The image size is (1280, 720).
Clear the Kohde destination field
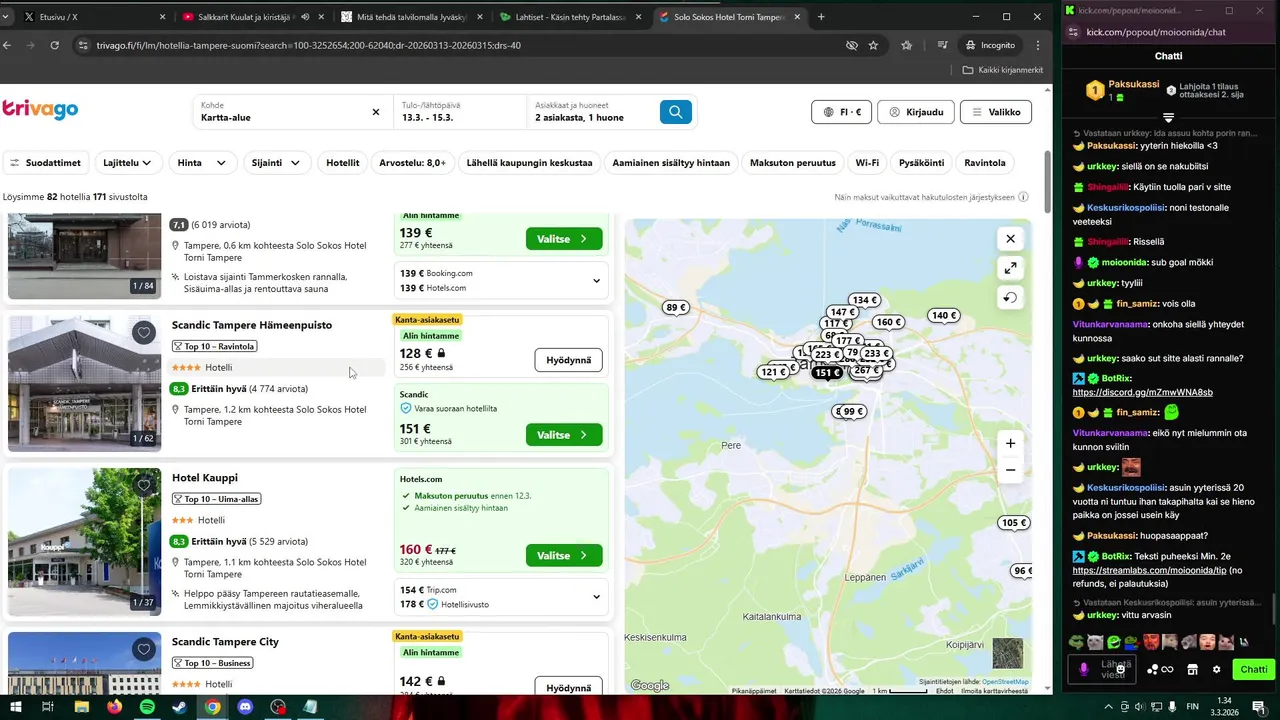[376, 112]
